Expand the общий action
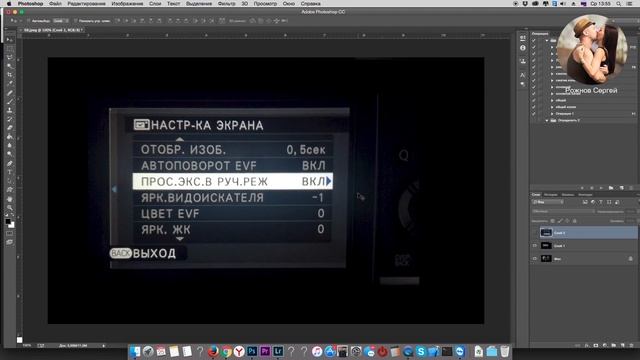This screenshot has height=360, width=640. [x=552, y=100]
